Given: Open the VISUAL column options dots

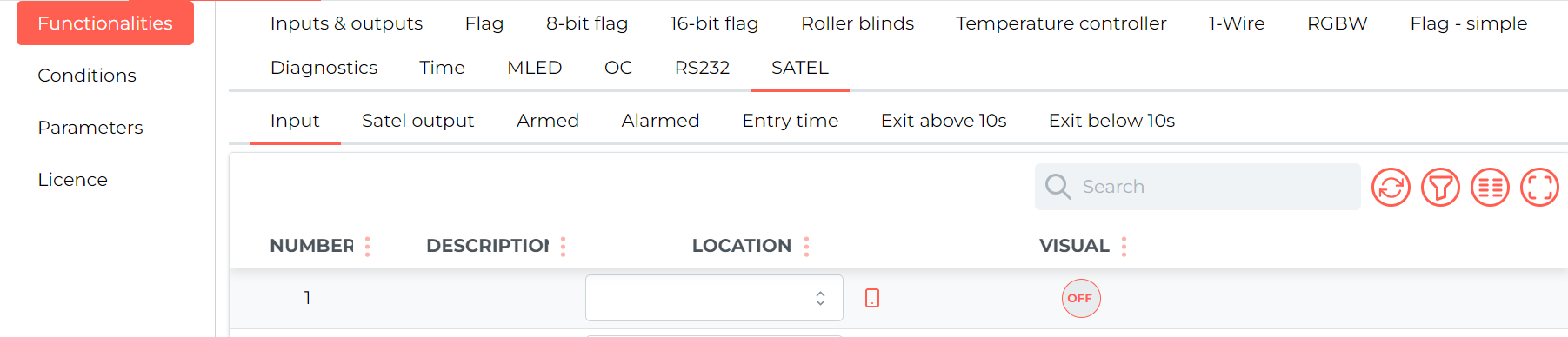Looking at the screenshot, I should [1124, 247].
